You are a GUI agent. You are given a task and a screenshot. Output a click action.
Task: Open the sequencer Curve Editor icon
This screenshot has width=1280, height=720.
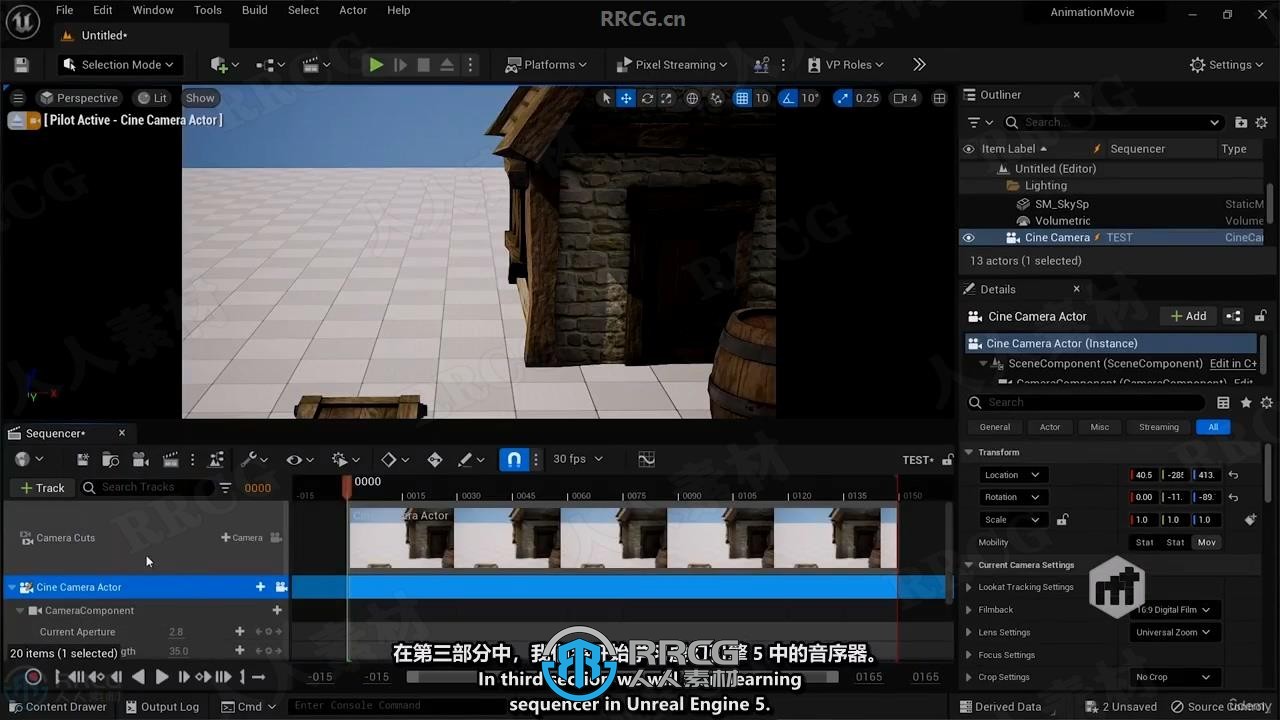coord(647,460)
